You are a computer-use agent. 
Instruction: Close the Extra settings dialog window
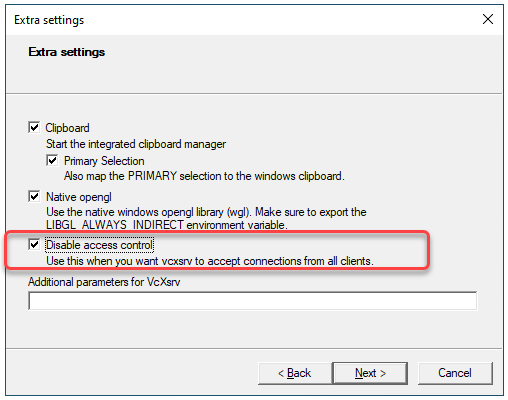pyautogui.click(x=488, y=19)
